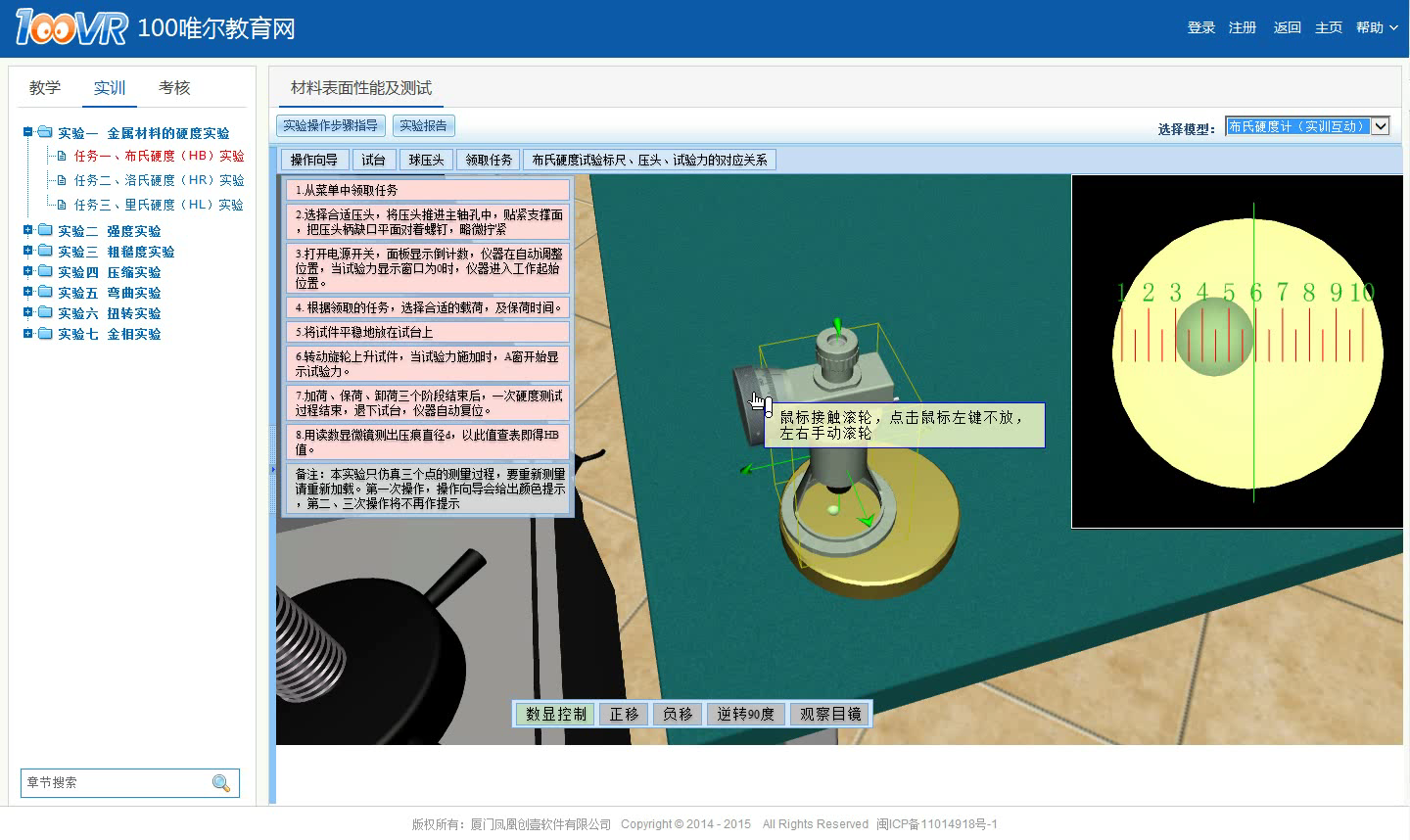
Task: Click the folder icon beside 实验五 弯曲实验
Action: pos(45,293)
